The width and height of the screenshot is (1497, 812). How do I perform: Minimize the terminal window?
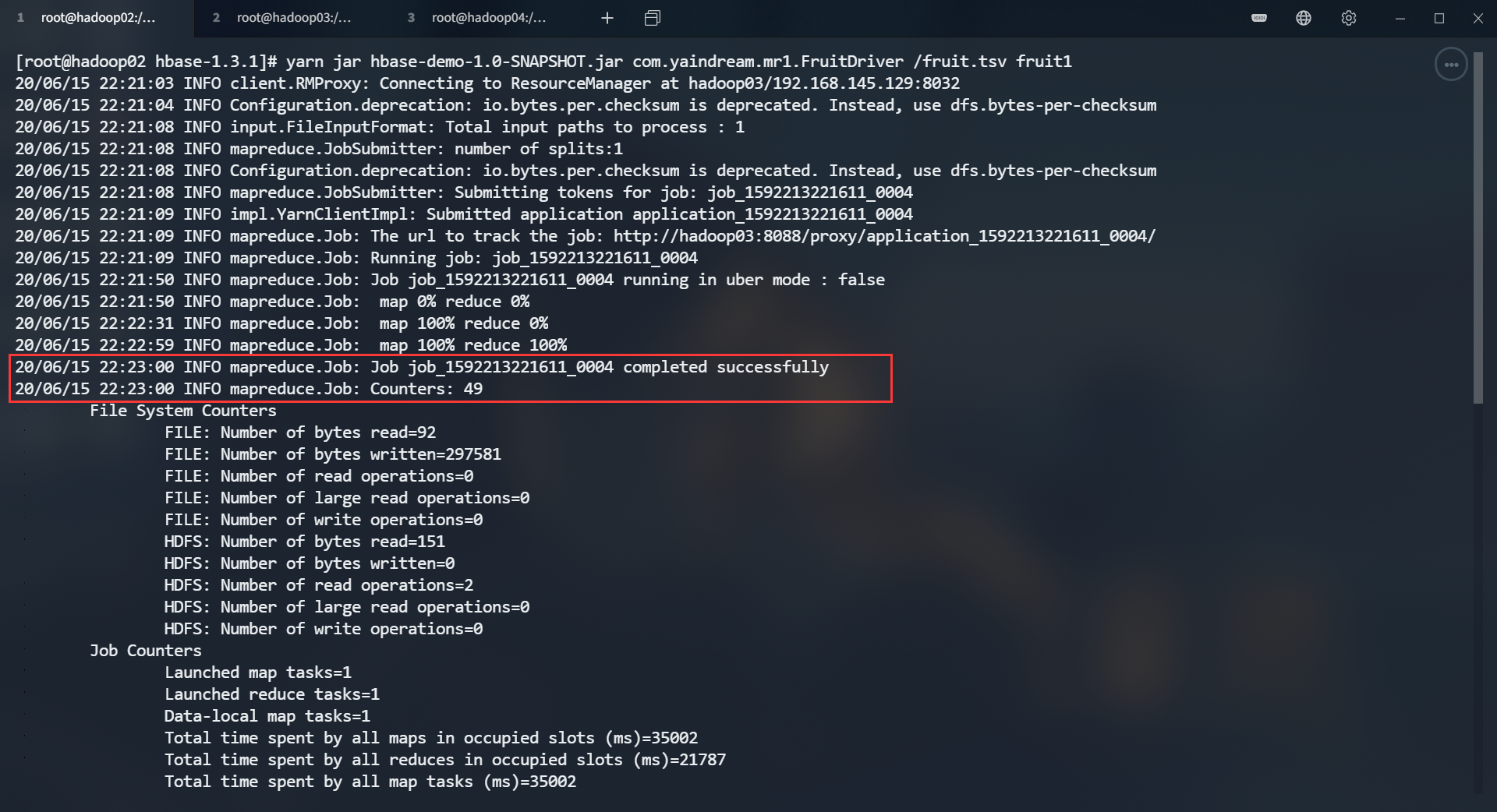tap(1400, 18)
